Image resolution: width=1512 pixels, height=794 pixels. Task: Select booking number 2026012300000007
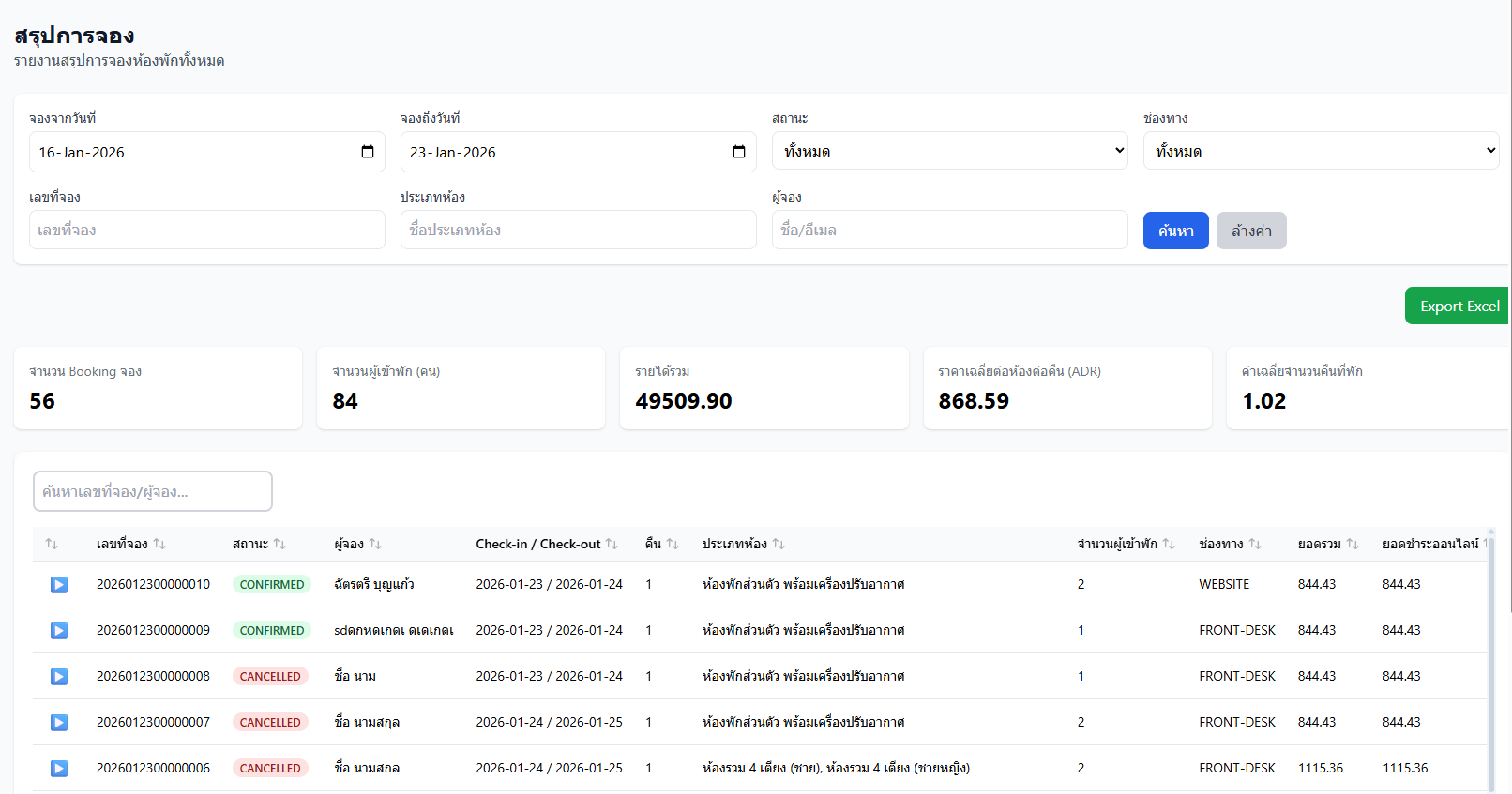(153, 722)
